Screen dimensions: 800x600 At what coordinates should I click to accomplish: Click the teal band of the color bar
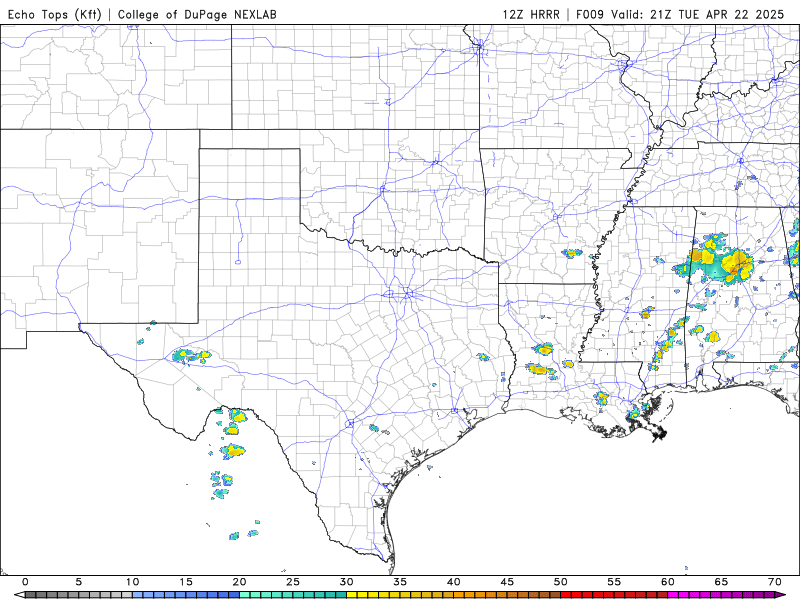tap(293, 595)
